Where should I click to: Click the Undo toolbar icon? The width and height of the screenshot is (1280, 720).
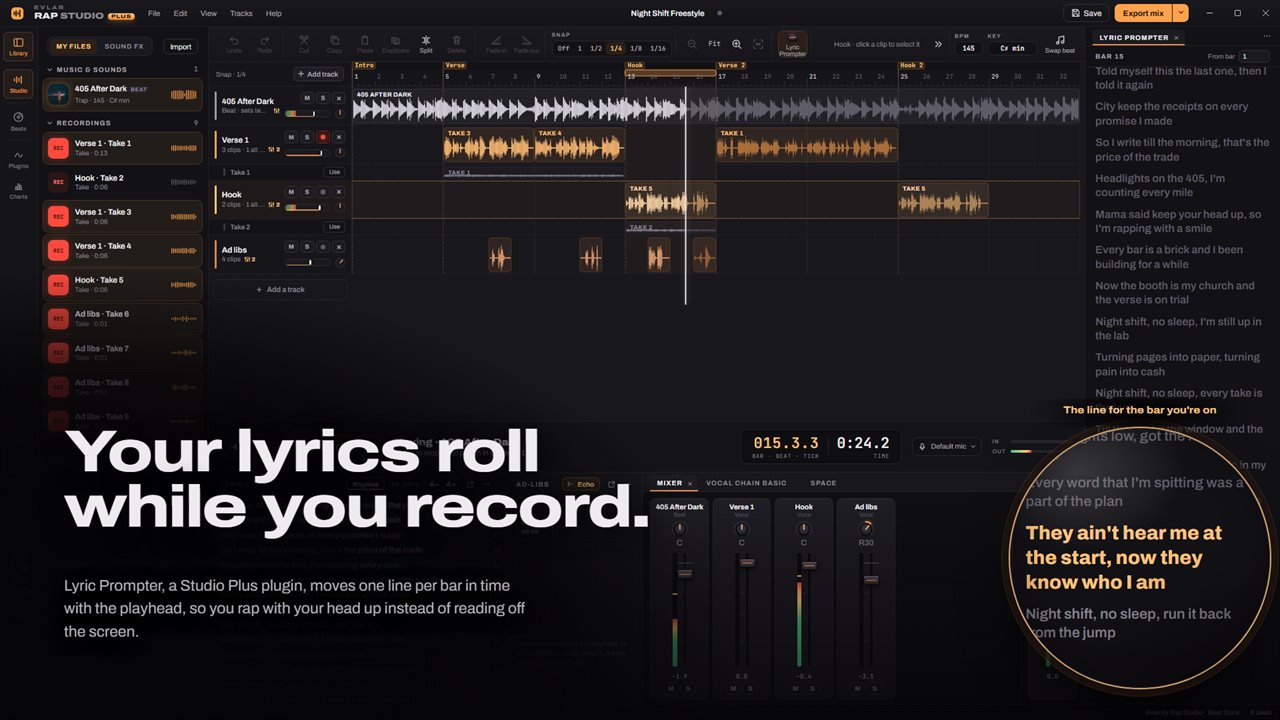point(234,44)
